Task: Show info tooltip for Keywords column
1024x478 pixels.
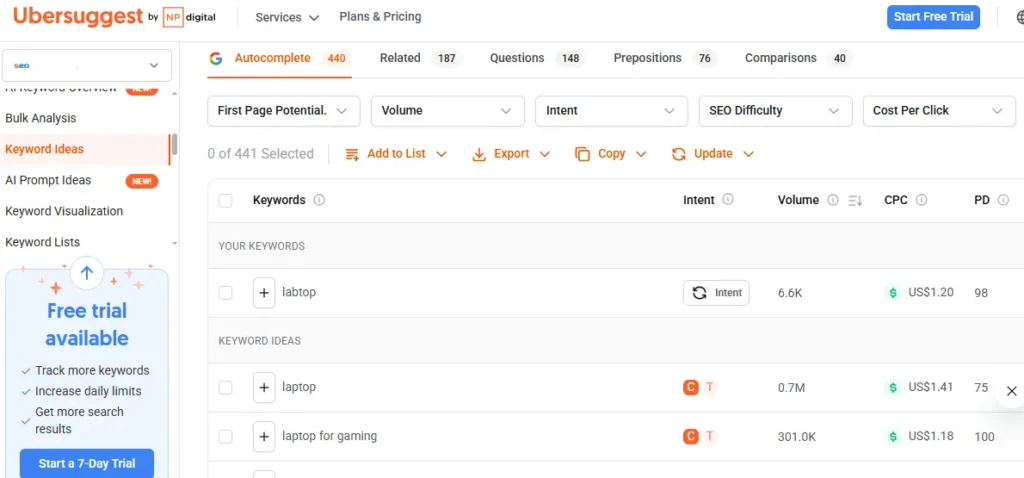Action: coord(319,200)
